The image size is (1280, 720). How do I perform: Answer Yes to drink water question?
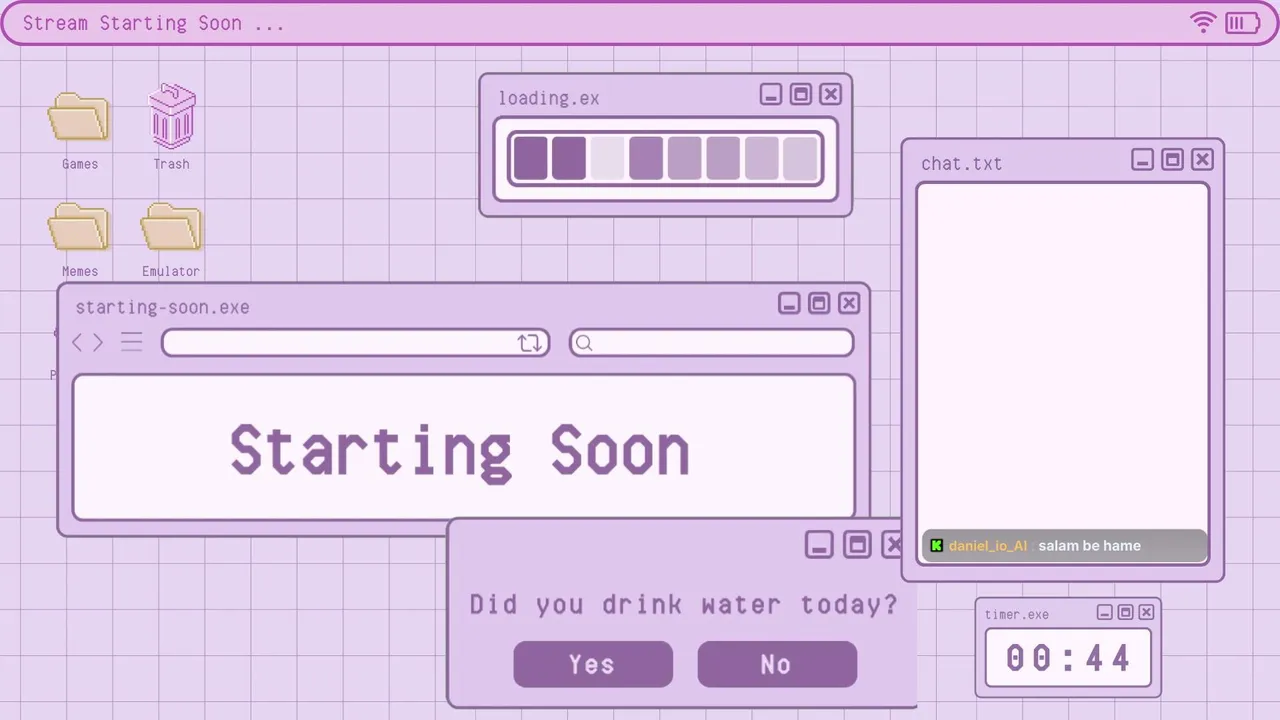click(x=593, y=664)
